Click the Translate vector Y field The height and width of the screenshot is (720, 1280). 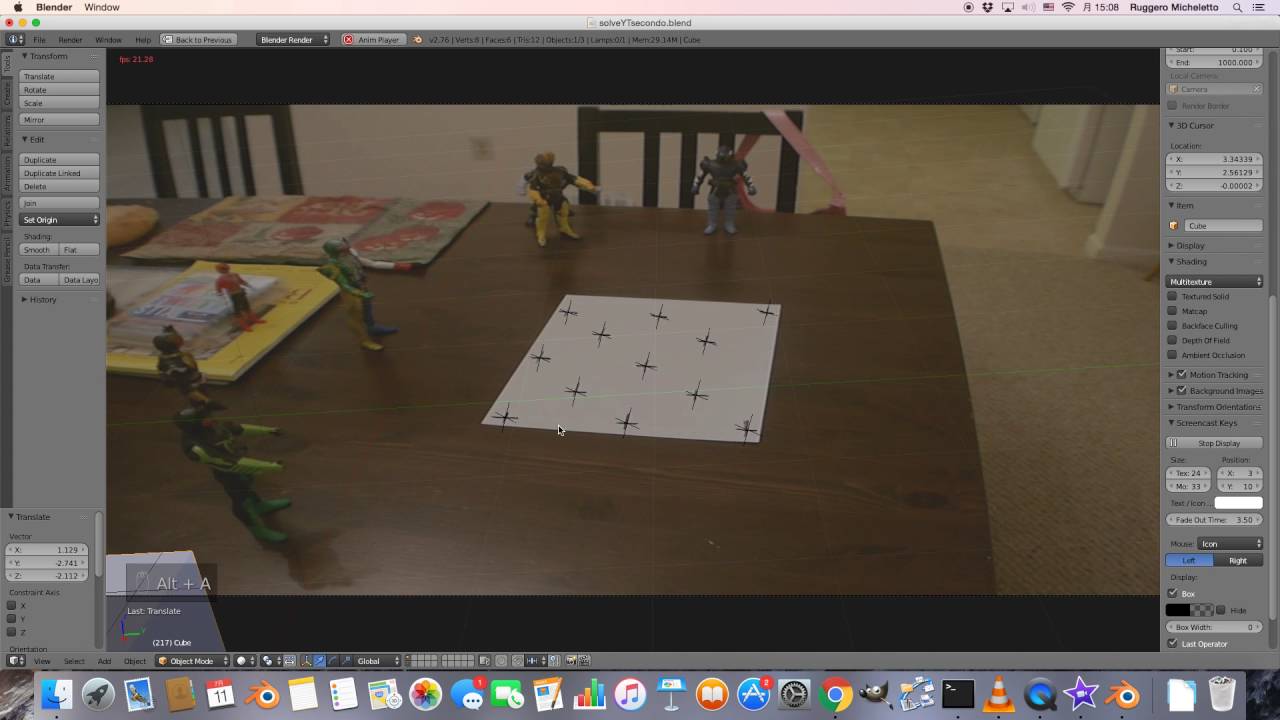(x=48, y=563)
